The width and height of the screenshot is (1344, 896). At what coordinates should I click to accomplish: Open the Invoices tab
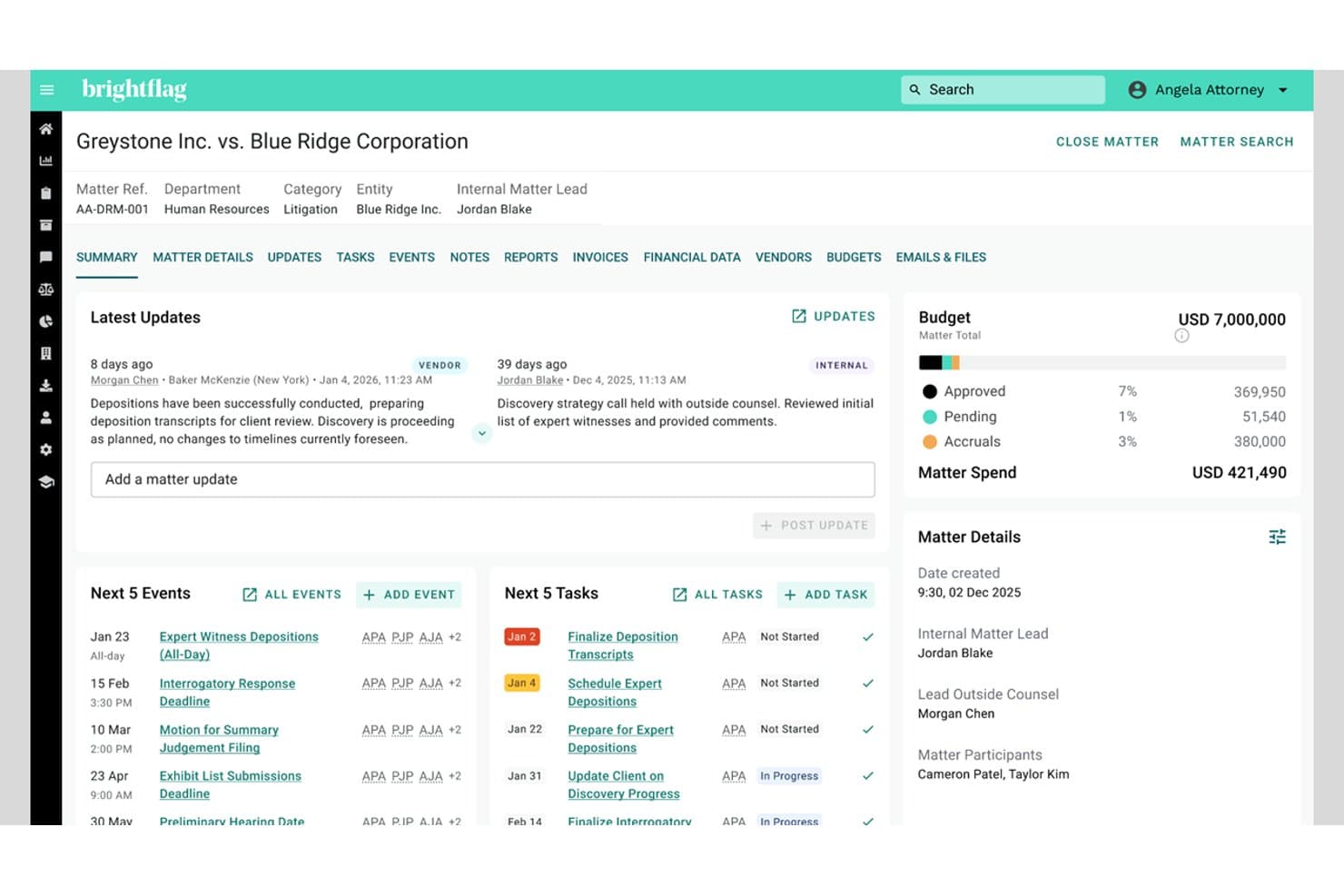(600, 258)
